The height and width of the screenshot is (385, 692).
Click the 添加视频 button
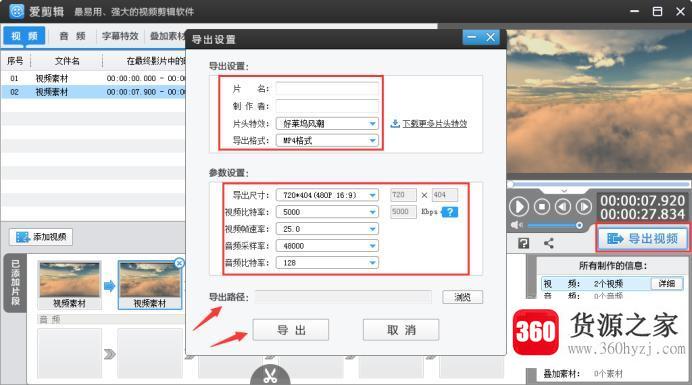tap(41, 237)
